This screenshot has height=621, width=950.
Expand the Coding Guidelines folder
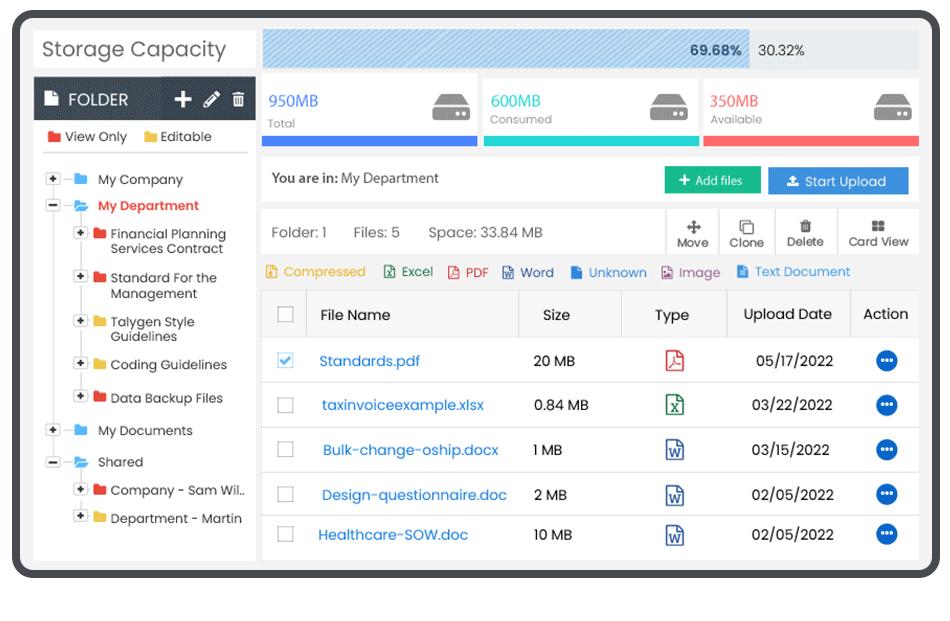[x=82, y=364]
